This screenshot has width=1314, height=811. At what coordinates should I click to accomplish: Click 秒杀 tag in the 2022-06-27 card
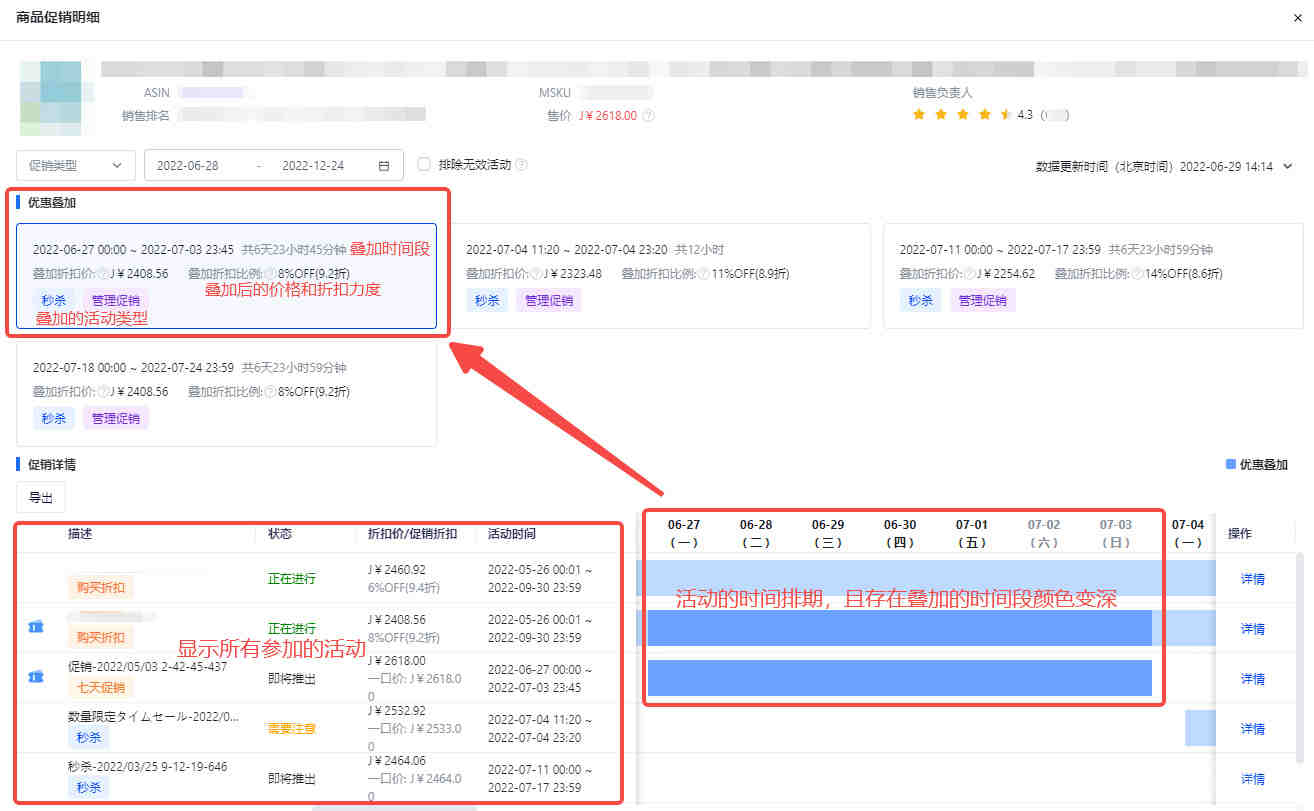click(x=53, y=300)
